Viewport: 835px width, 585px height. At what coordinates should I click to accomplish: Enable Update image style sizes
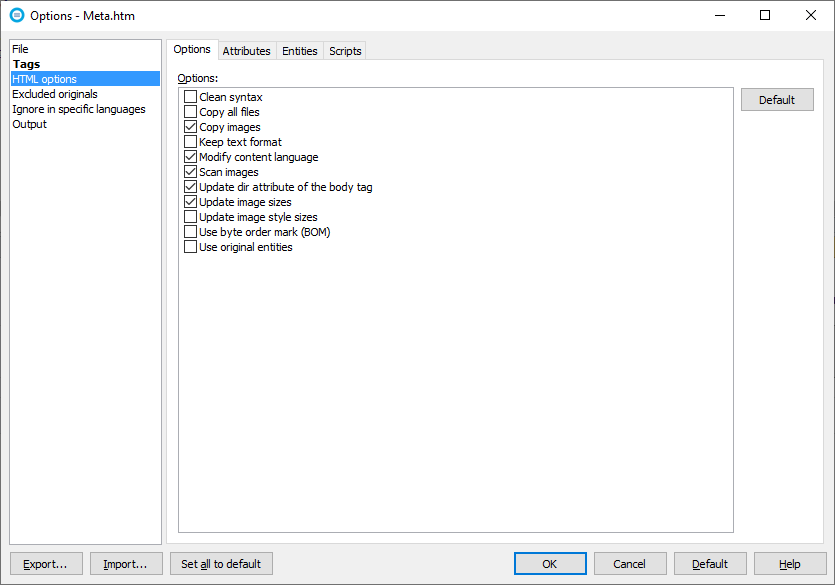click(x=190, y=217)
